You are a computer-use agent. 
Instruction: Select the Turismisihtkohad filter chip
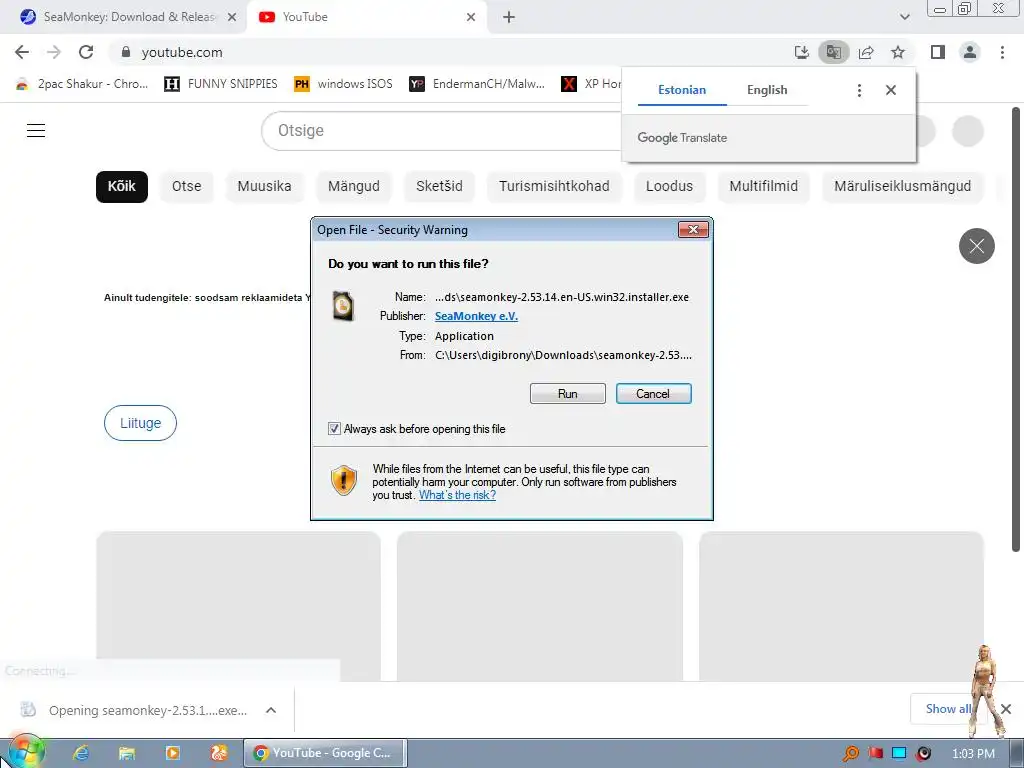click(554, 186)
